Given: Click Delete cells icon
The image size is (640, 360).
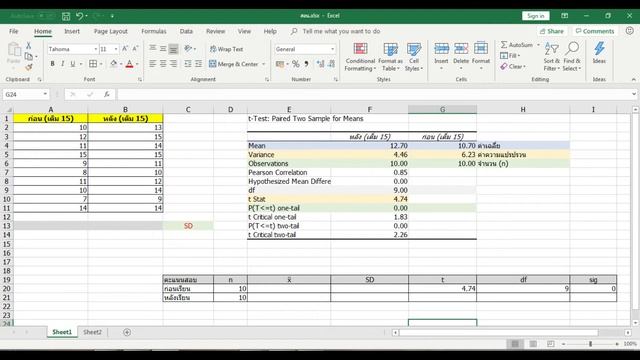Looking at the screenshot, I should tap(461, 49).
